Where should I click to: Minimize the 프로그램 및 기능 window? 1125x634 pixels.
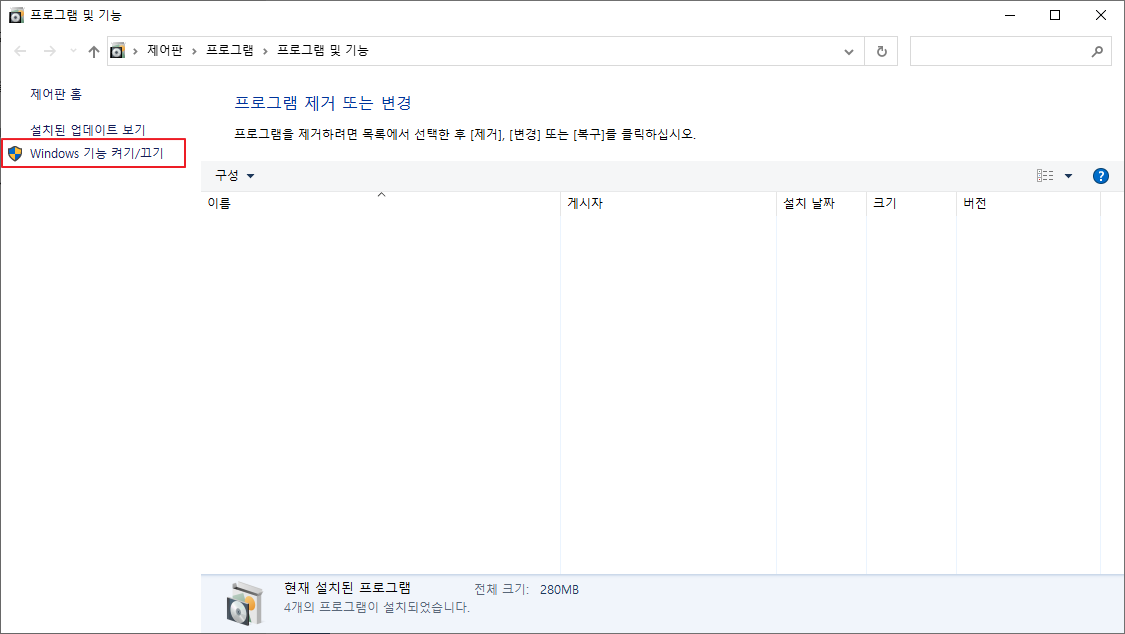1010,15
